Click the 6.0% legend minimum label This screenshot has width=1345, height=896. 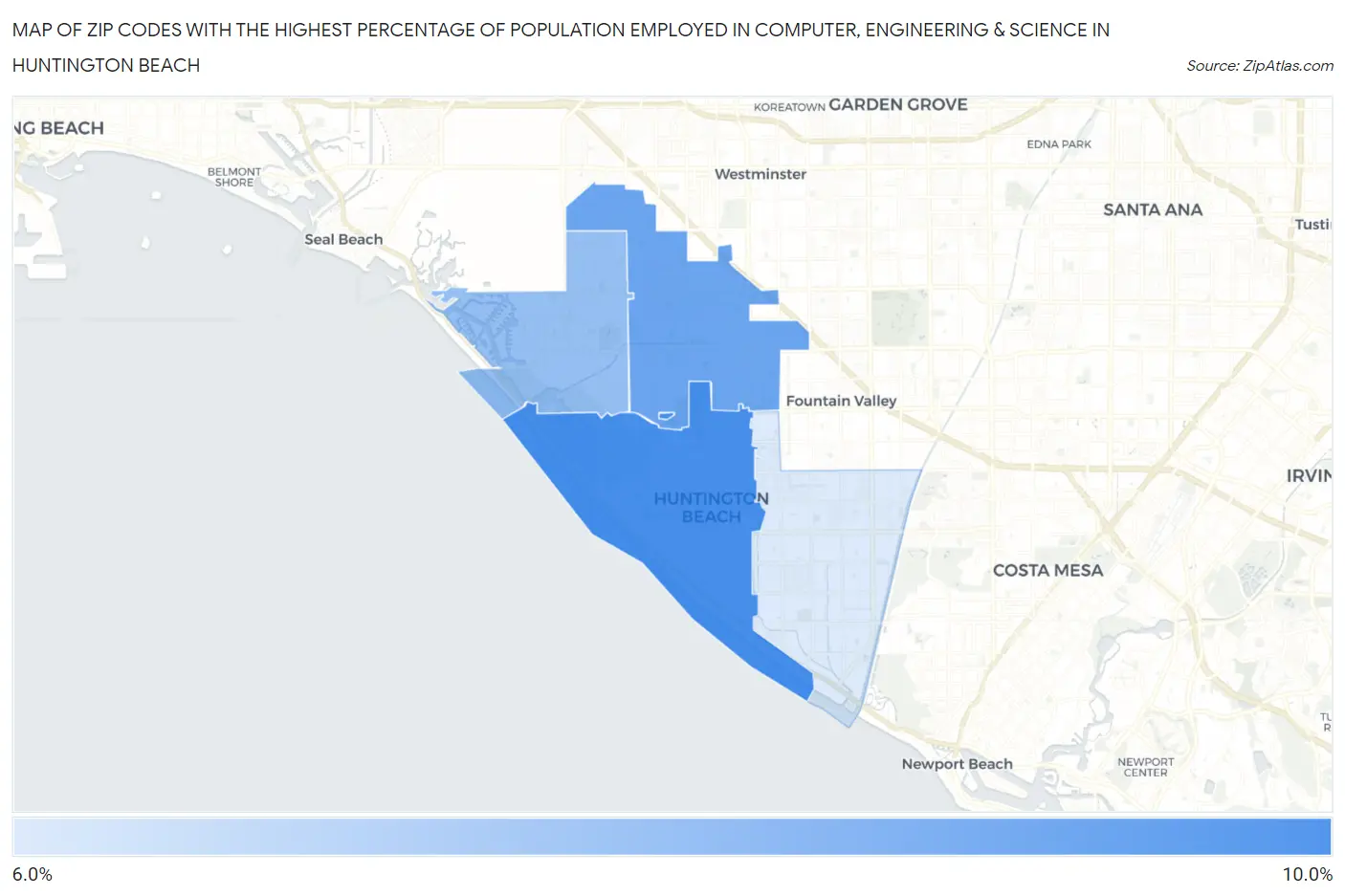(x=33, y=874)
